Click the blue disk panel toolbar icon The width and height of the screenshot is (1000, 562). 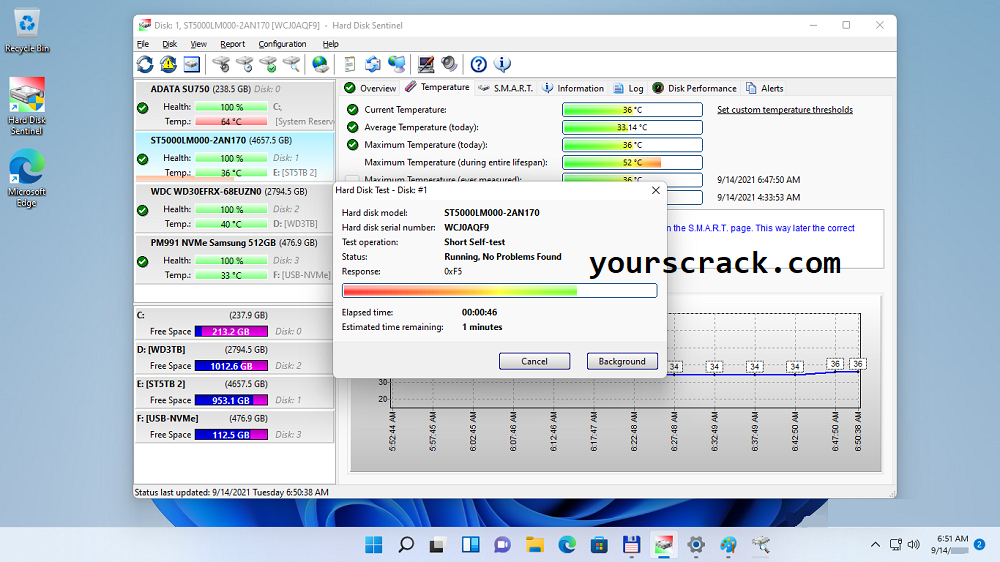pyautogui.click(x=191, y=64)
